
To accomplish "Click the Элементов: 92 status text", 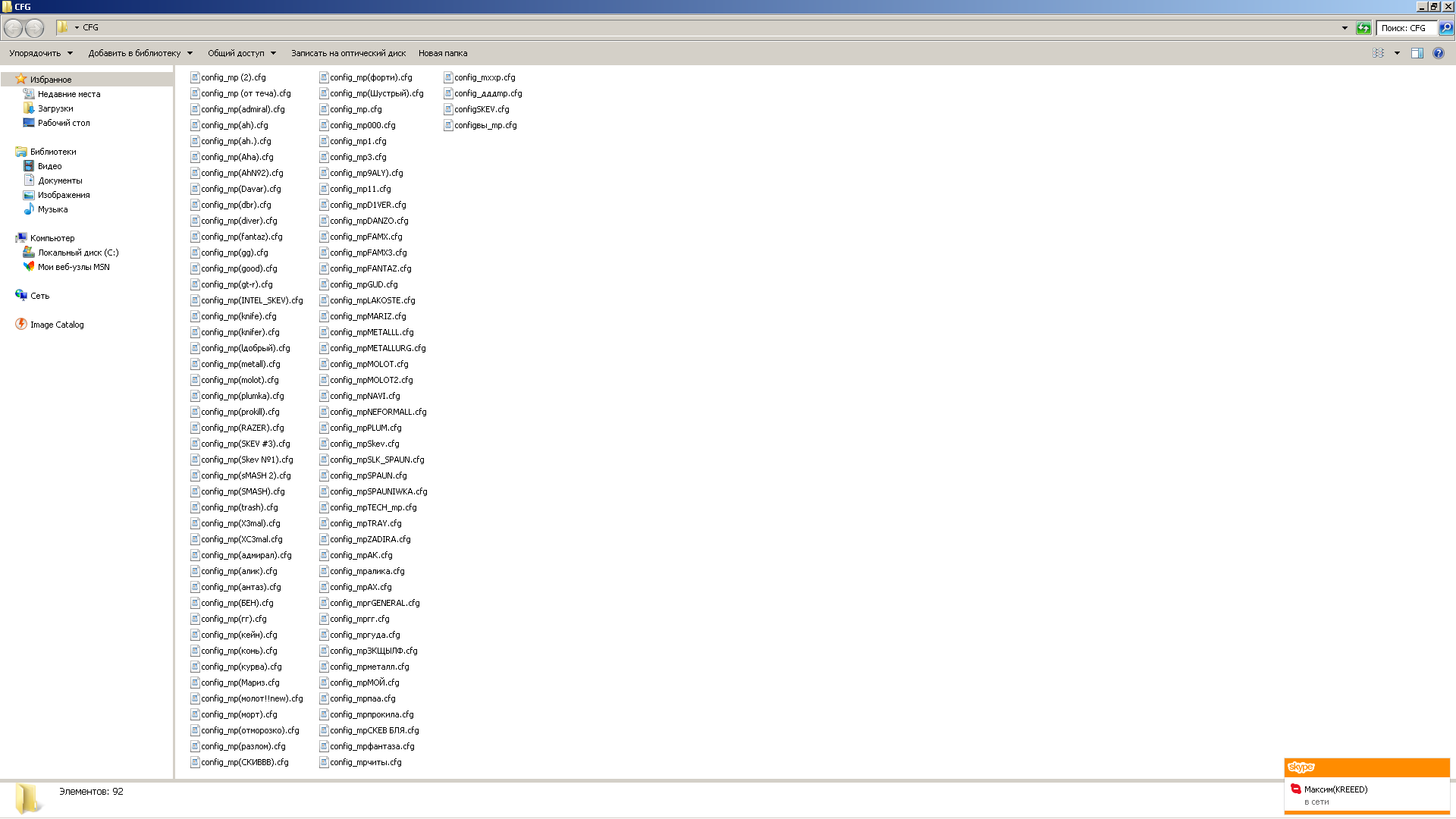I will 91,791.
